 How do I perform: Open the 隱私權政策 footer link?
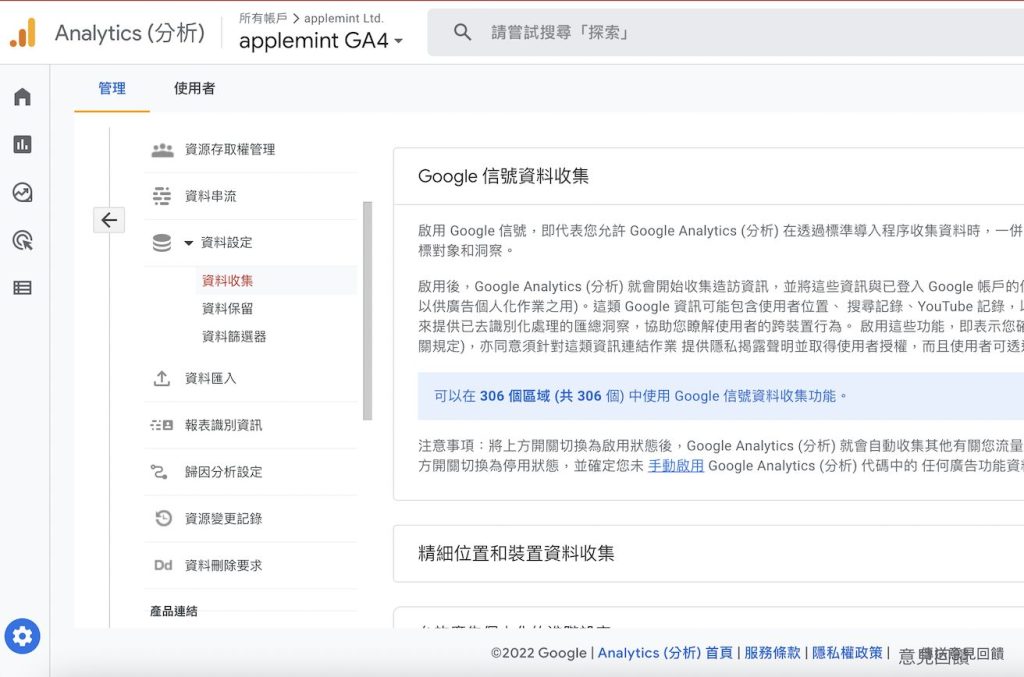[847, 653]
